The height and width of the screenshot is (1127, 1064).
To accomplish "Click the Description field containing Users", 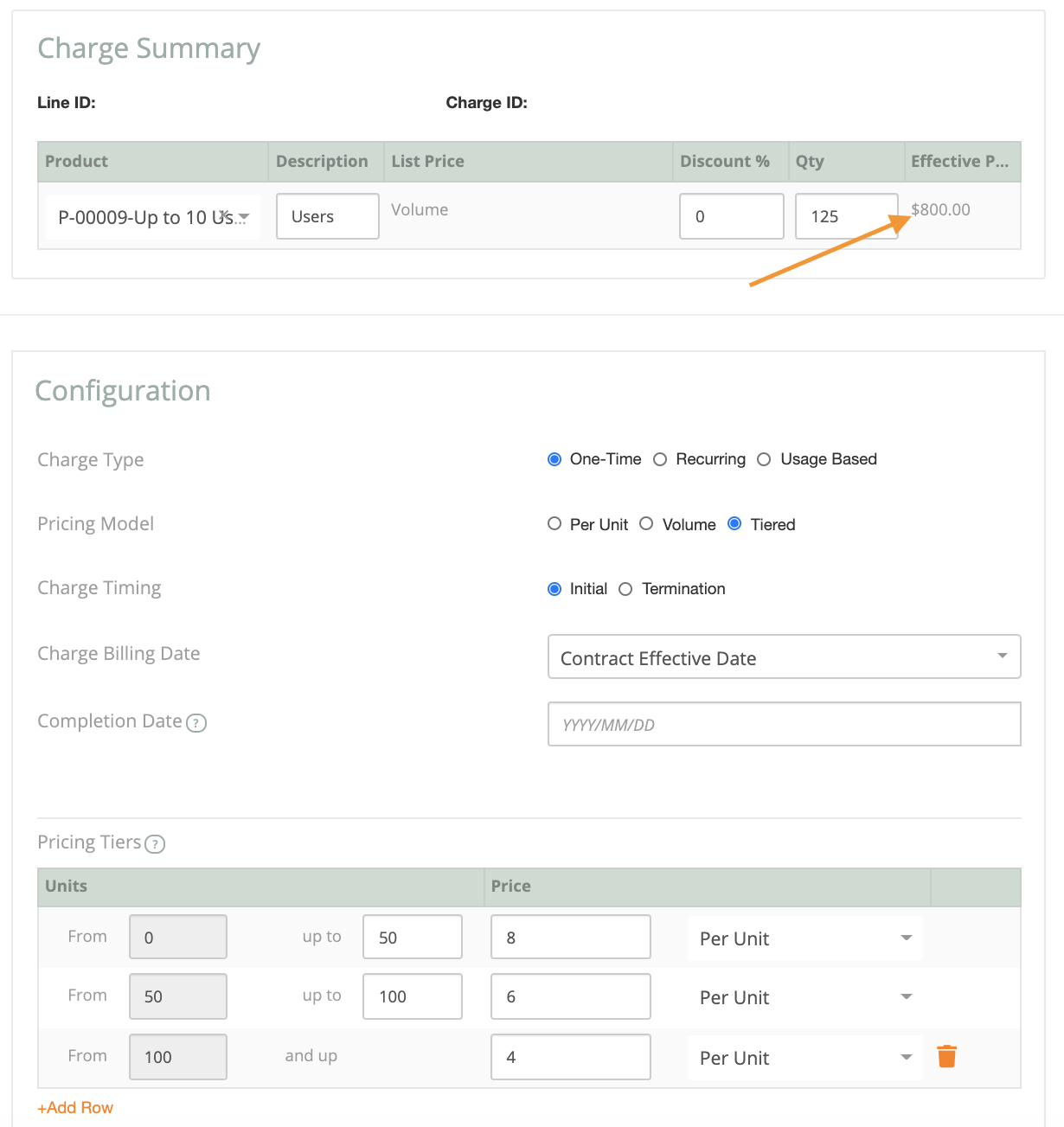I will pos(328,216).
